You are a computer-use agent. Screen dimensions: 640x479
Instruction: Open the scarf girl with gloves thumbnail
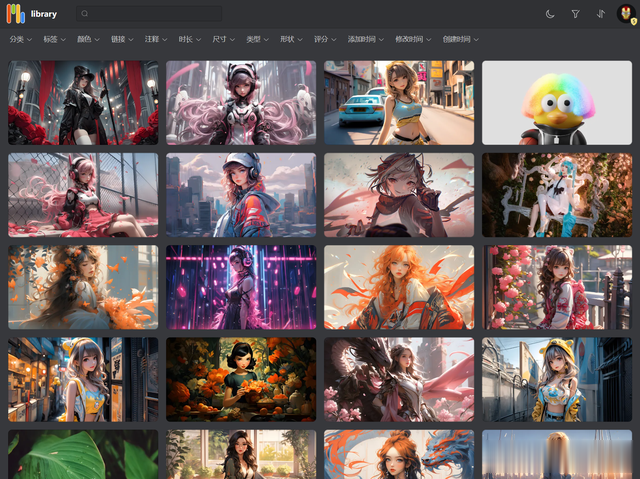coord(399,195)
